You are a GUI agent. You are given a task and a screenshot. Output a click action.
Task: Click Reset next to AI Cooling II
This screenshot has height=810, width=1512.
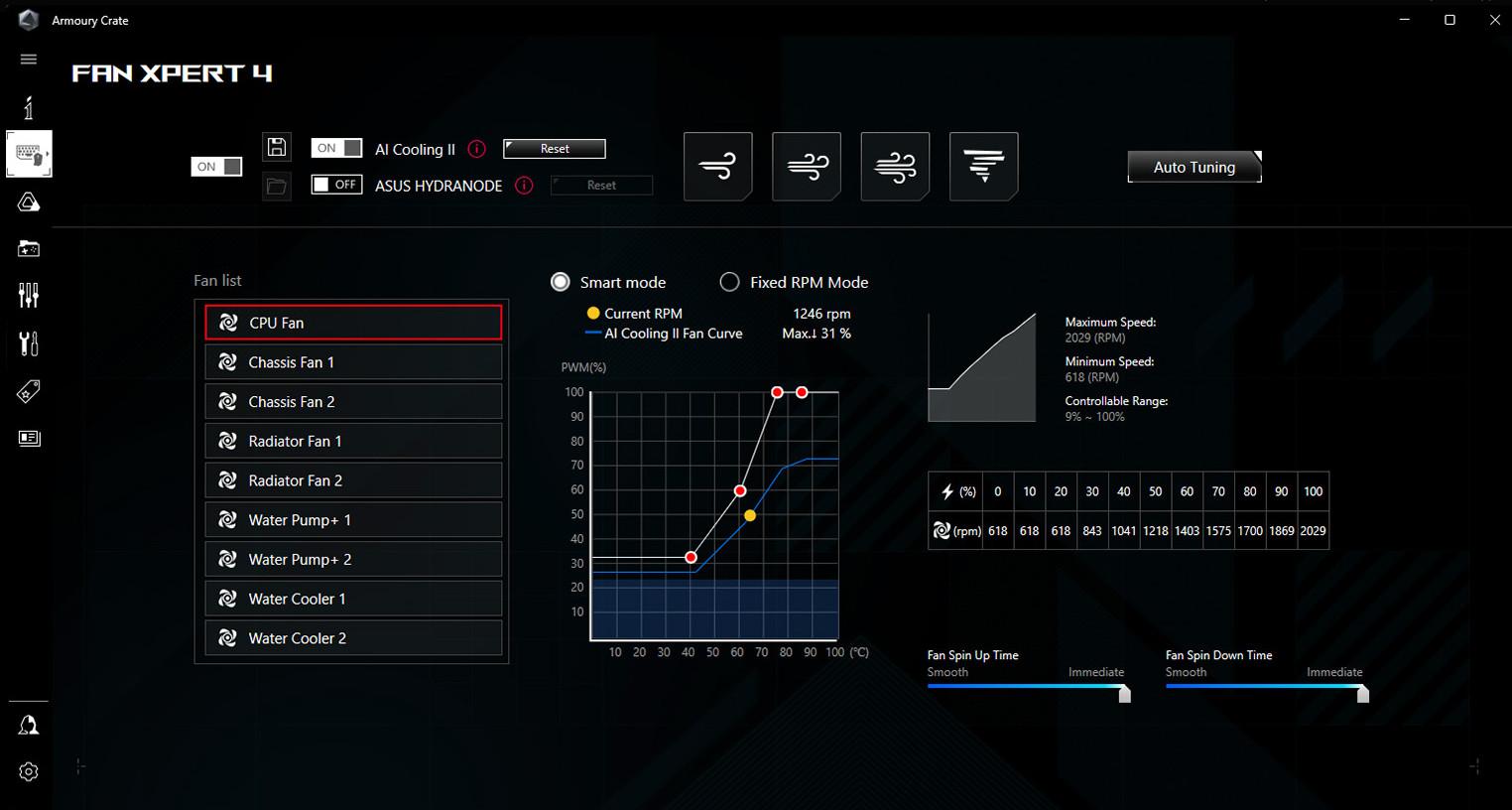[555, 149]
